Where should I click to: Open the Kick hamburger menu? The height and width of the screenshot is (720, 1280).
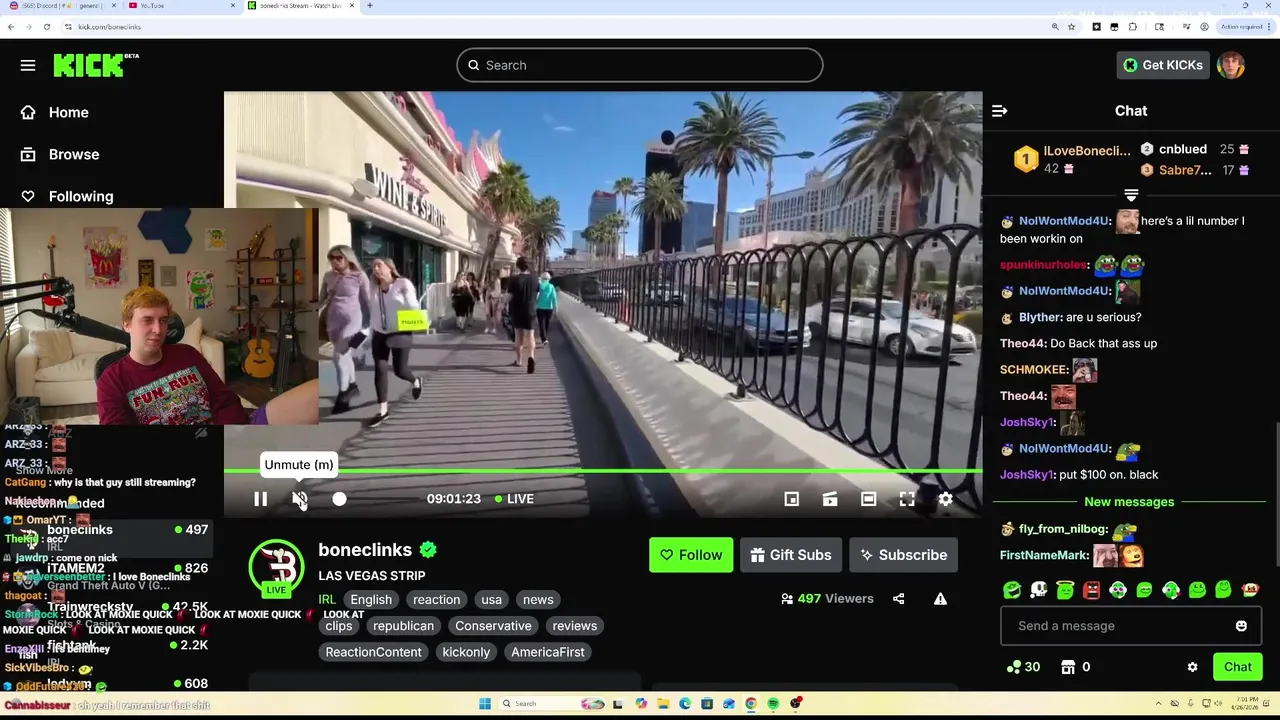point(28,65)
